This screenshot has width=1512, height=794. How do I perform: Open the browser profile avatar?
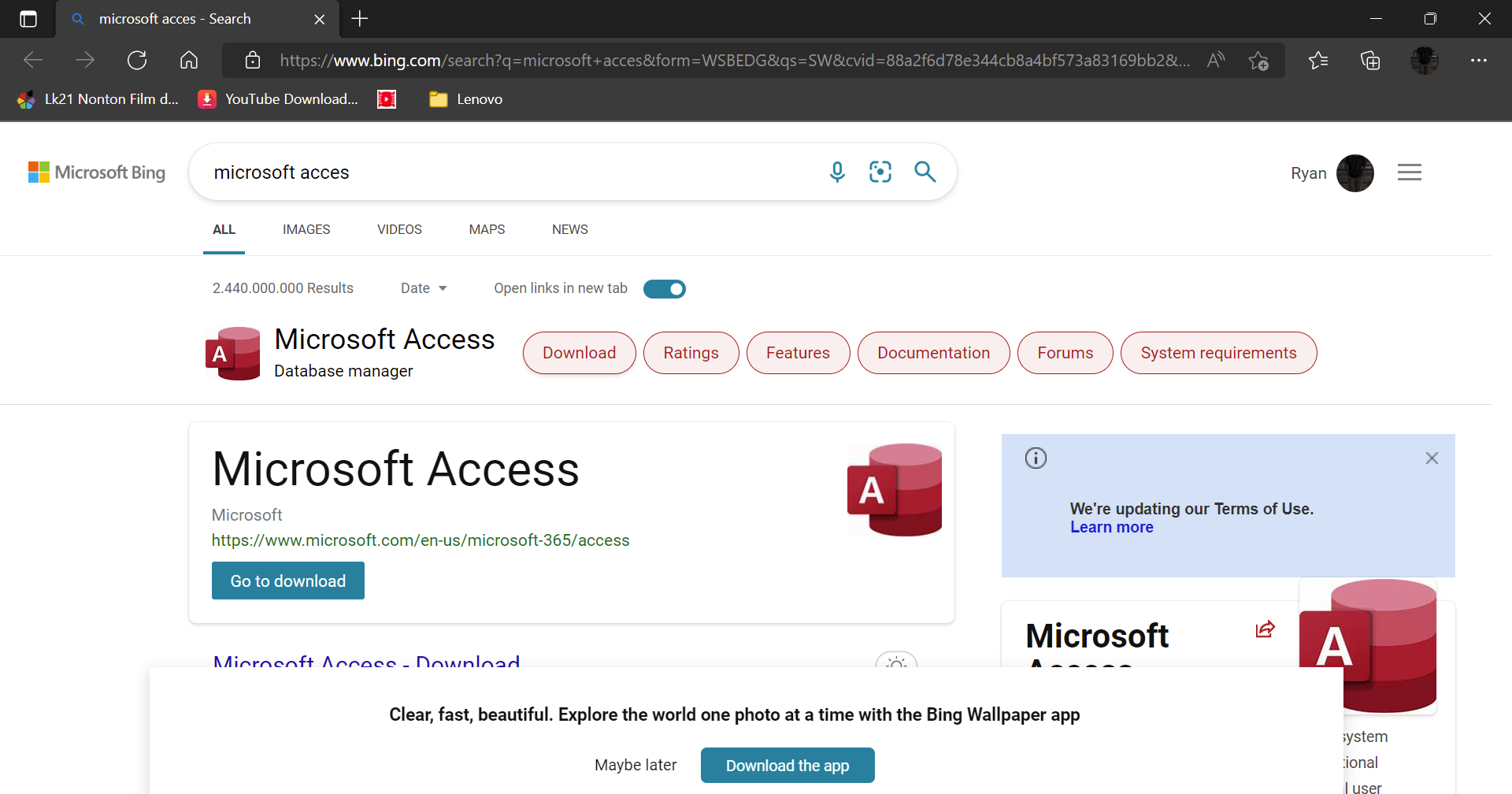pos(1425,60)
